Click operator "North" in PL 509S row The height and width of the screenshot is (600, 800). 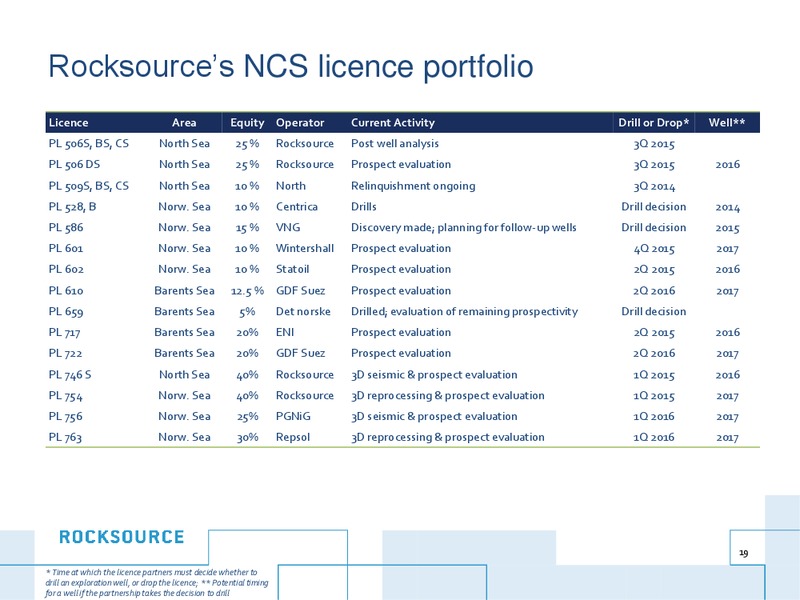(291, 186)
